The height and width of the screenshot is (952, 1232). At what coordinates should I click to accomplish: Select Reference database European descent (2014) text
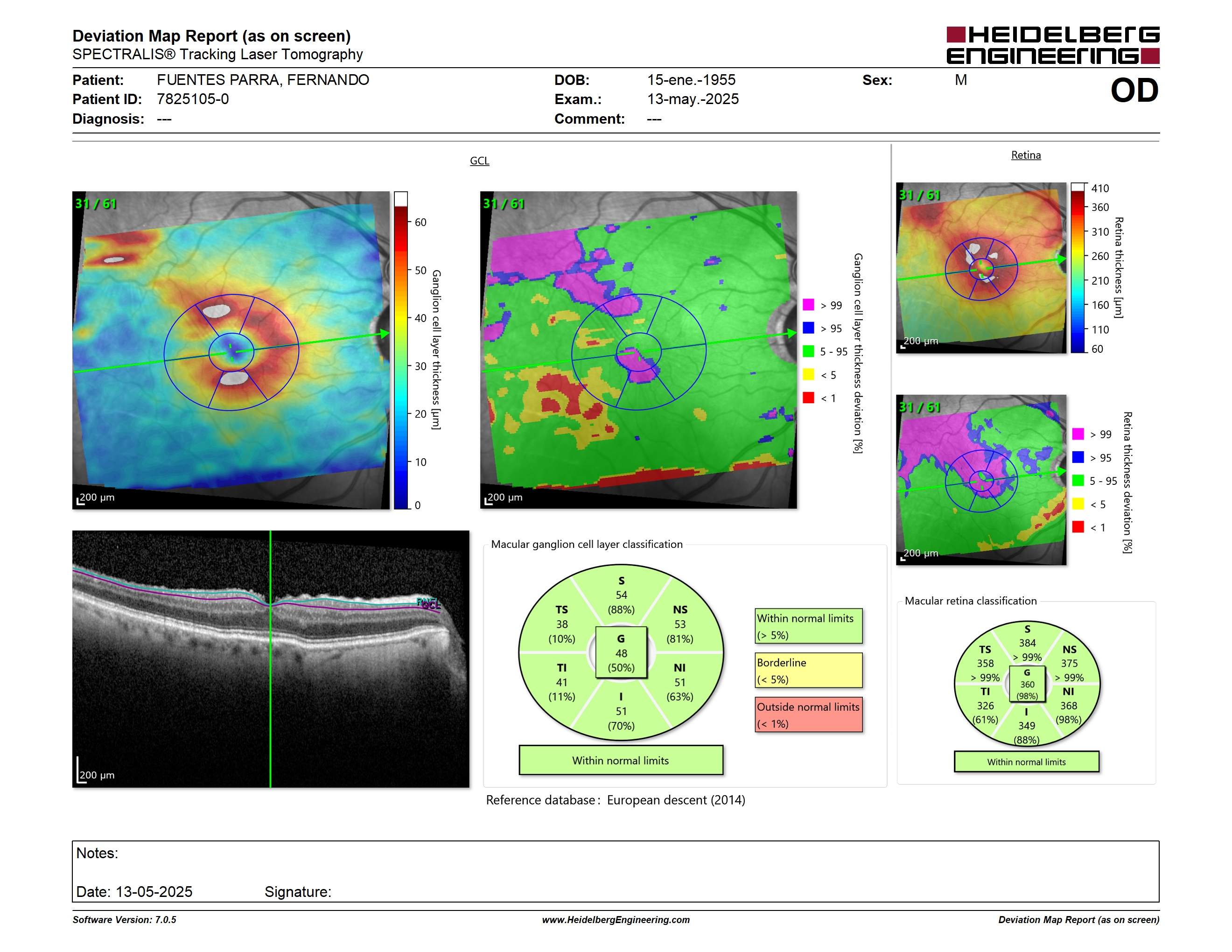616,800
